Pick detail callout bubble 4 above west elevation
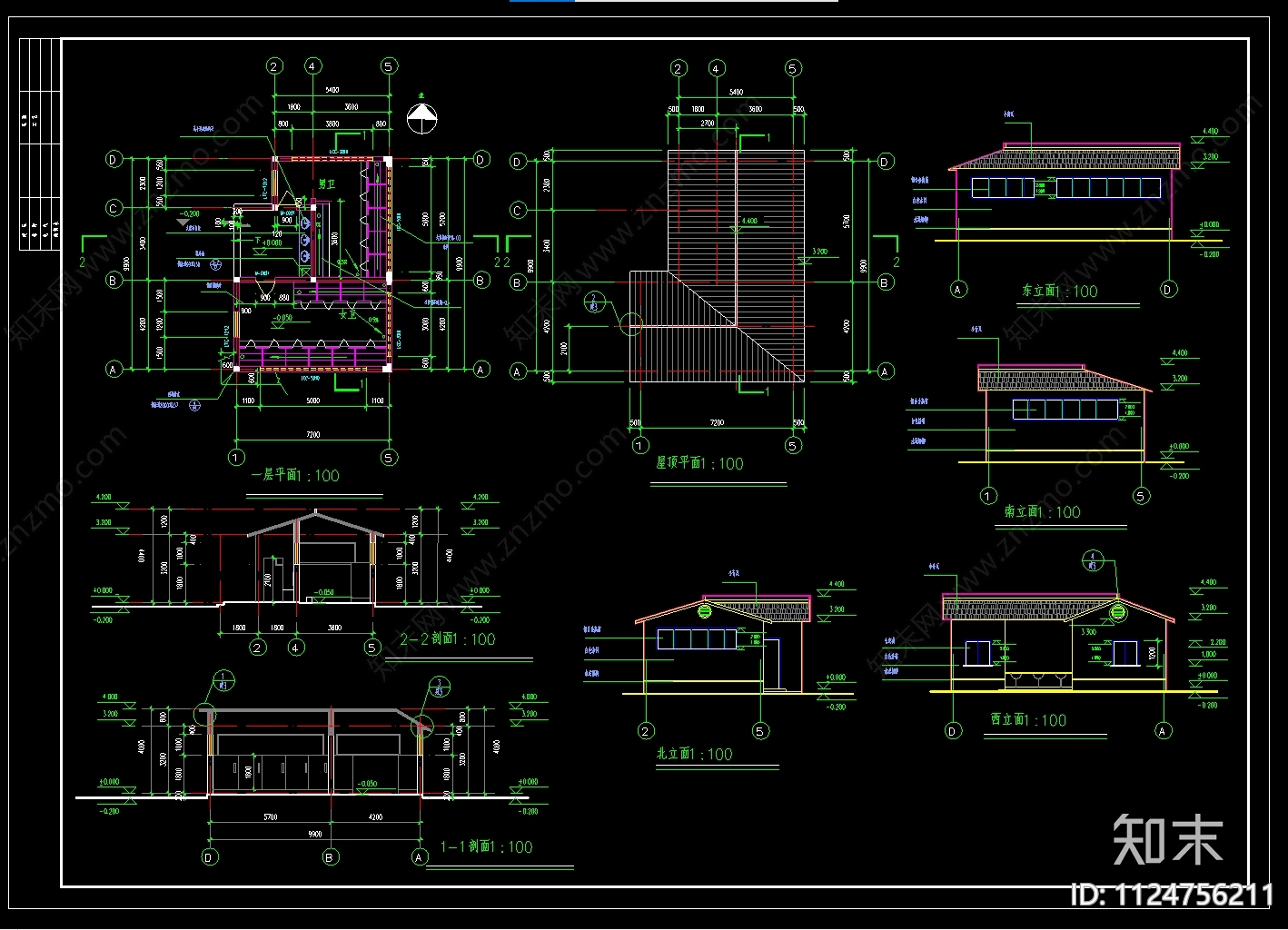 (1093, 561)
